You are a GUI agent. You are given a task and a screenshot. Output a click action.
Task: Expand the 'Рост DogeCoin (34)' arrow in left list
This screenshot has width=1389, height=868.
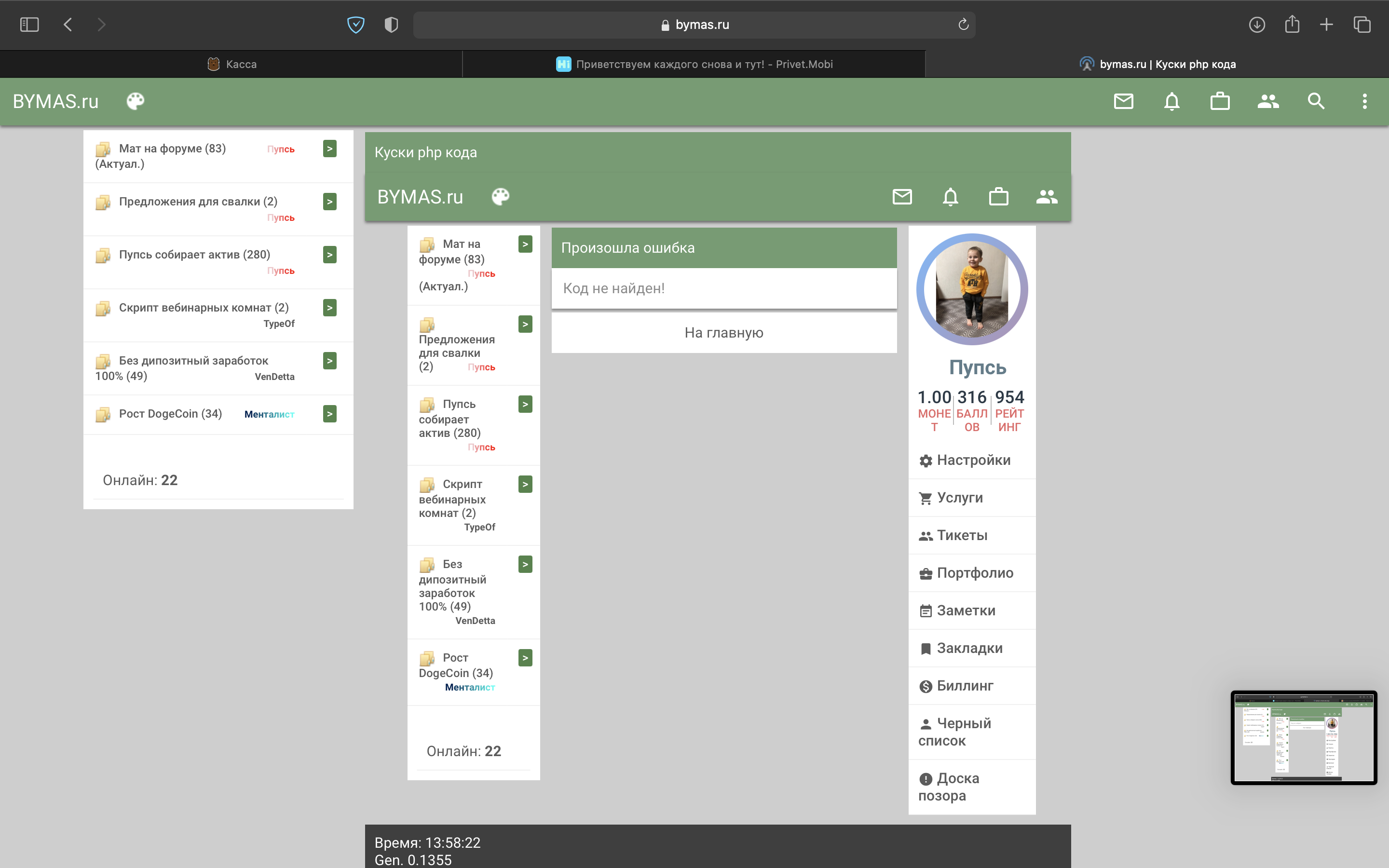329,414
